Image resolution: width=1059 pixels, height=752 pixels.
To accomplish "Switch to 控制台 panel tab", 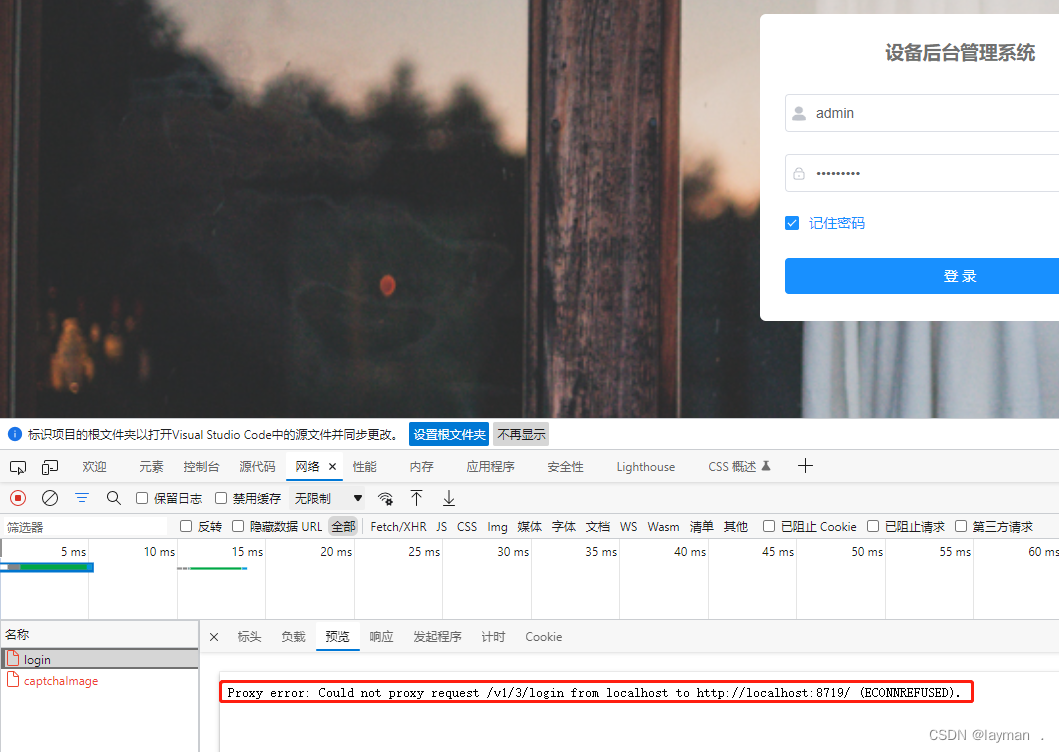I will [201, 467].
